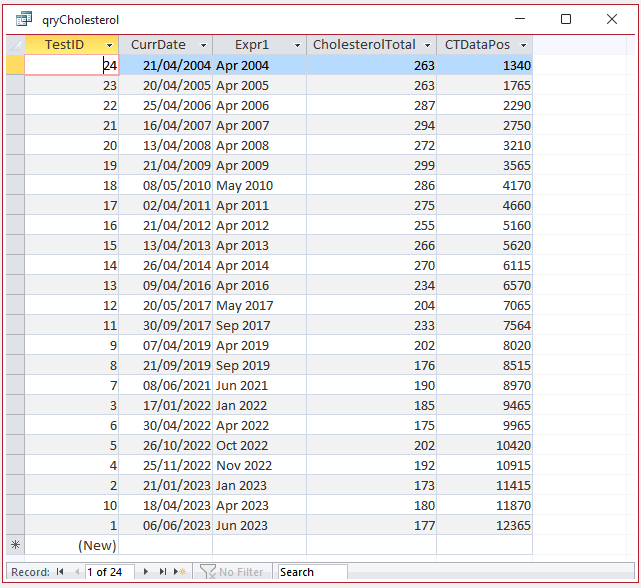The image size is (641, 588).
Task: Go to next record navigation button
Action: click(x=146, y=572)
